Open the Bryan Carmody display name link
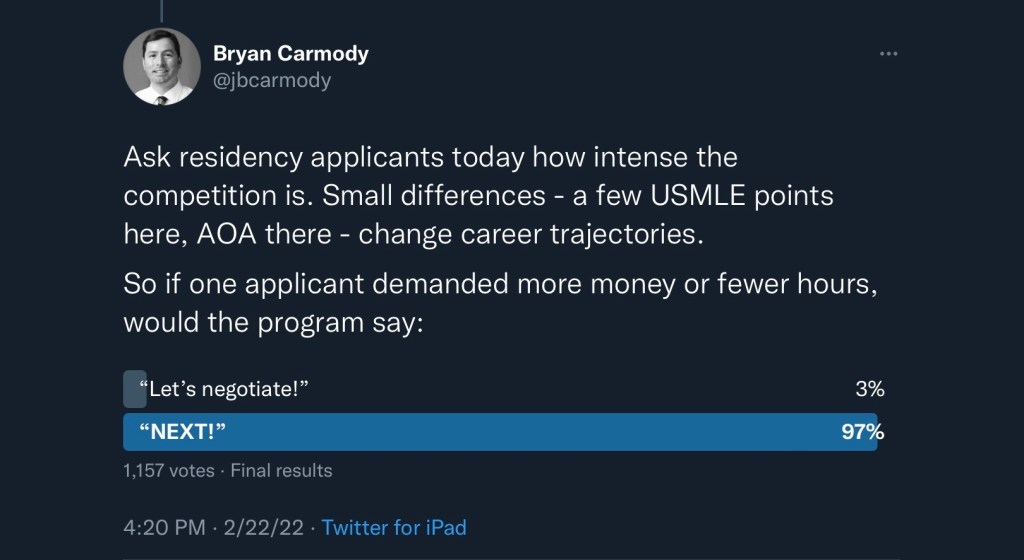The height and width of the screenshot is (560, 1024). [x=290, y=54]
